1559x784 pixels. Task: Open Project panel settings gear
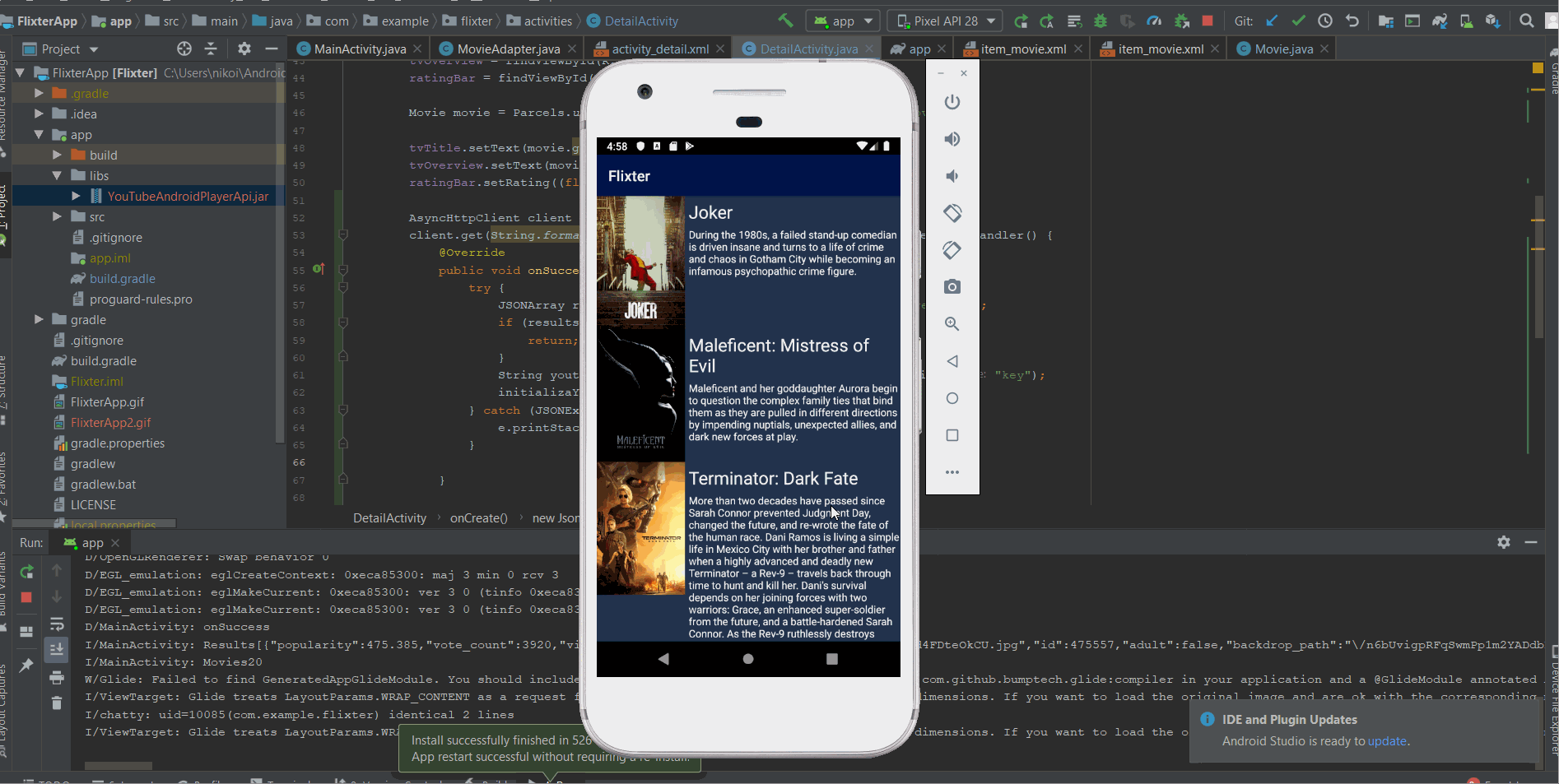(244, 49)
